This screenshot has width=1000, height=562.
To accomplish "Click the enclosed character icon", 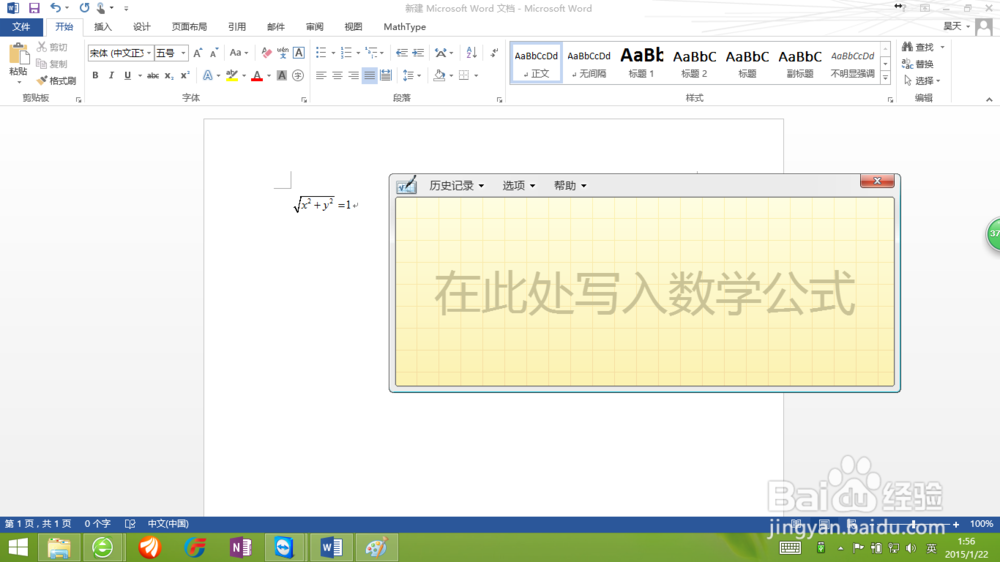I will 298,75.
